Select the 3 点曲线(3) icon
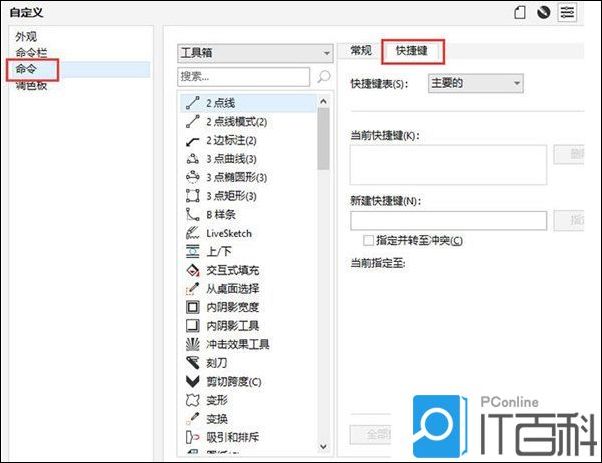 click(x=192, y=159)
